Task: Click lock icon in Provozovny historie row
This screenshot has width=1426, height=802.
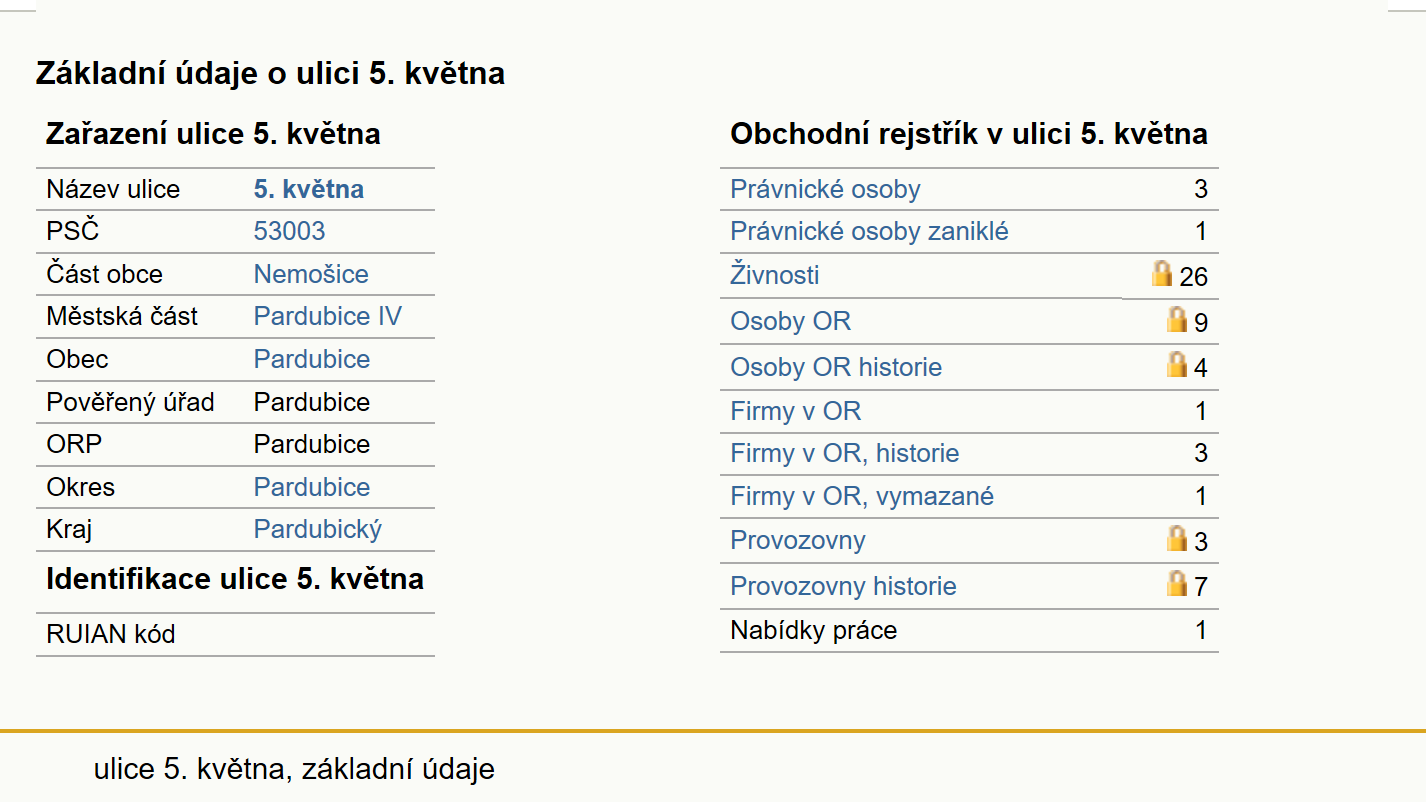Action: coord(1177,583)
